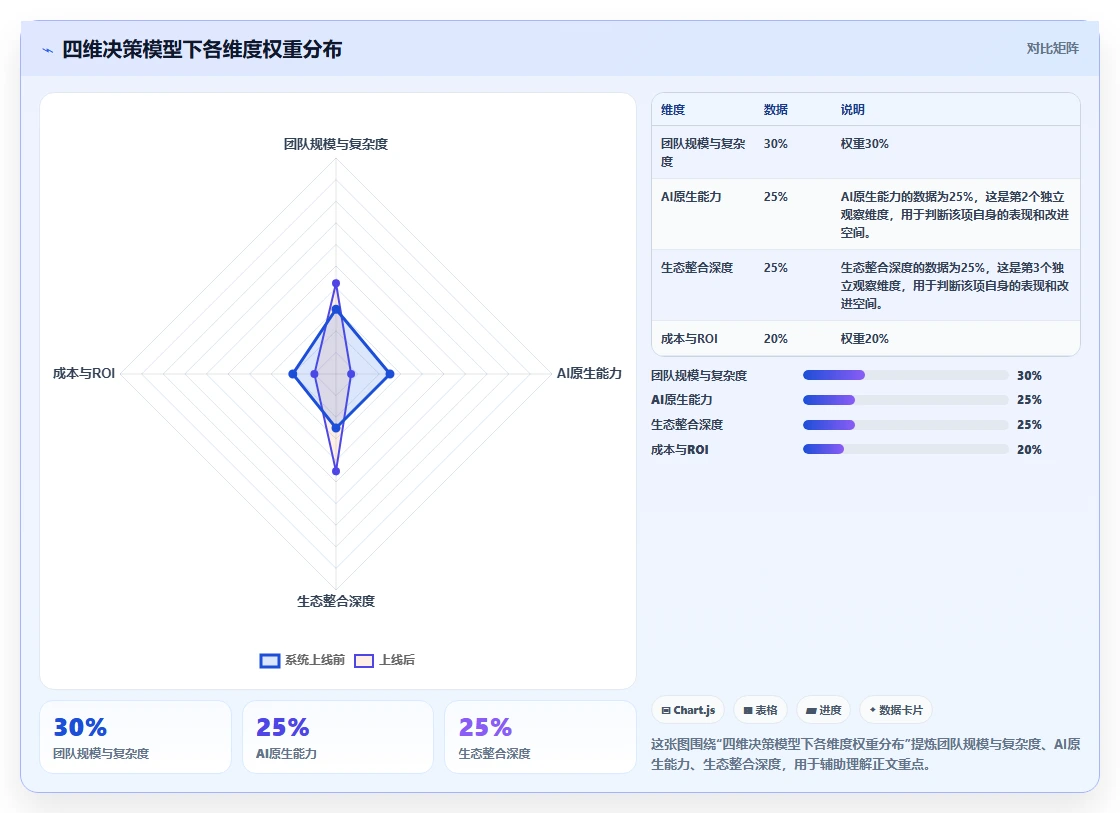Viewport: 1120px width, 813px height.
Task: Click radar axis label AI原生能力
Action: [589, 373]
